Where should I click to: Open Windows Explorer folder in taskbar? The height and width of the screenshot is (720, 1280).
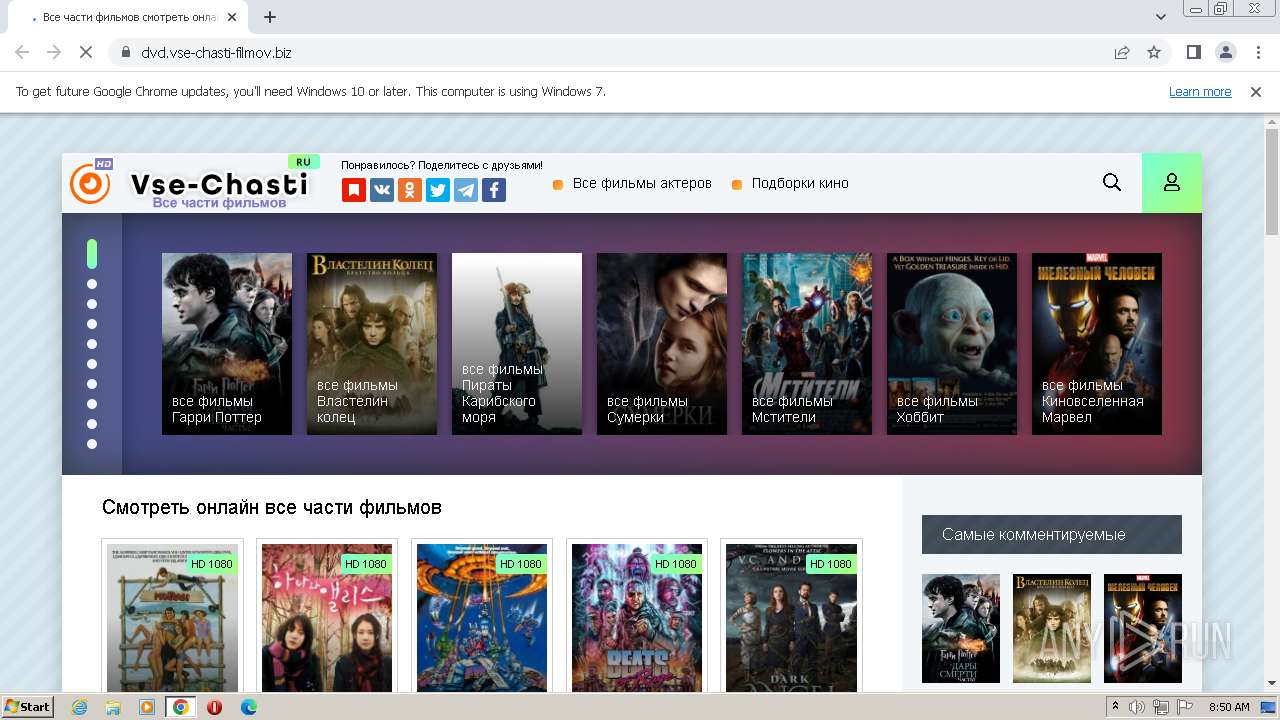[x=113, y=707]
